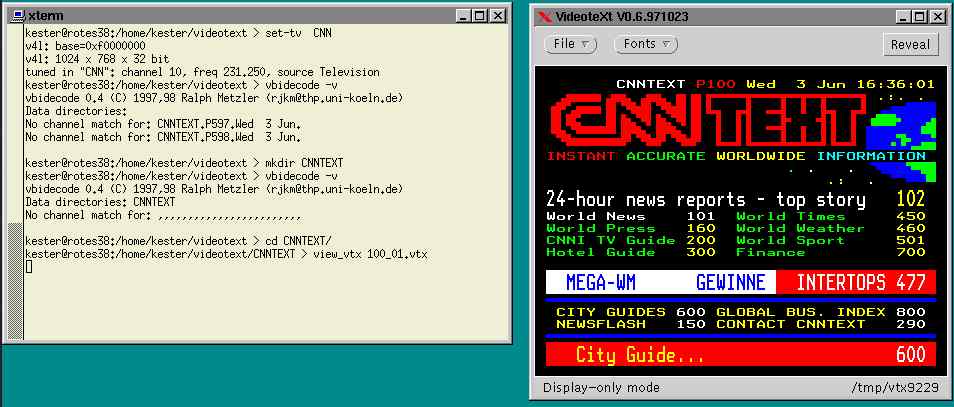Open the File menu in VideoteXt

click(x=570, y=44)
